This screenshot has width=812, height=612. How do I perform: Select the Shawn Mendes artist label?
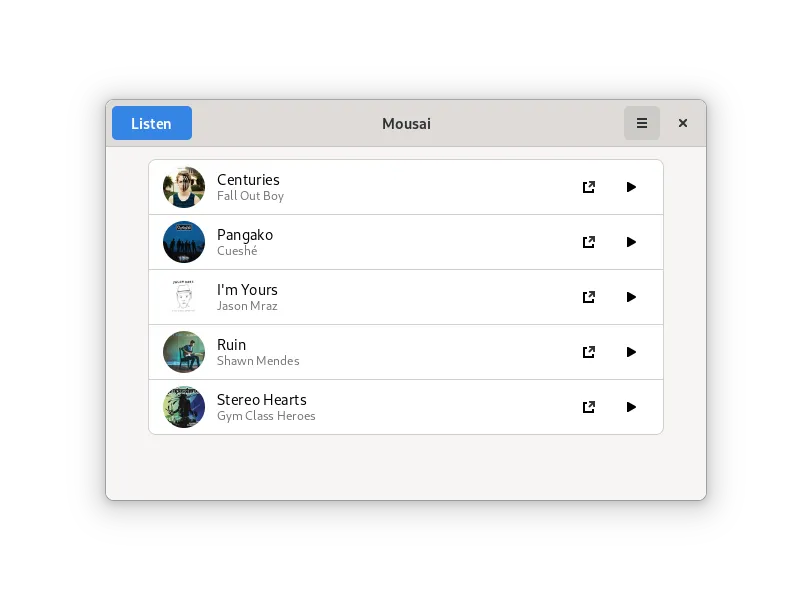click(258, 361)
